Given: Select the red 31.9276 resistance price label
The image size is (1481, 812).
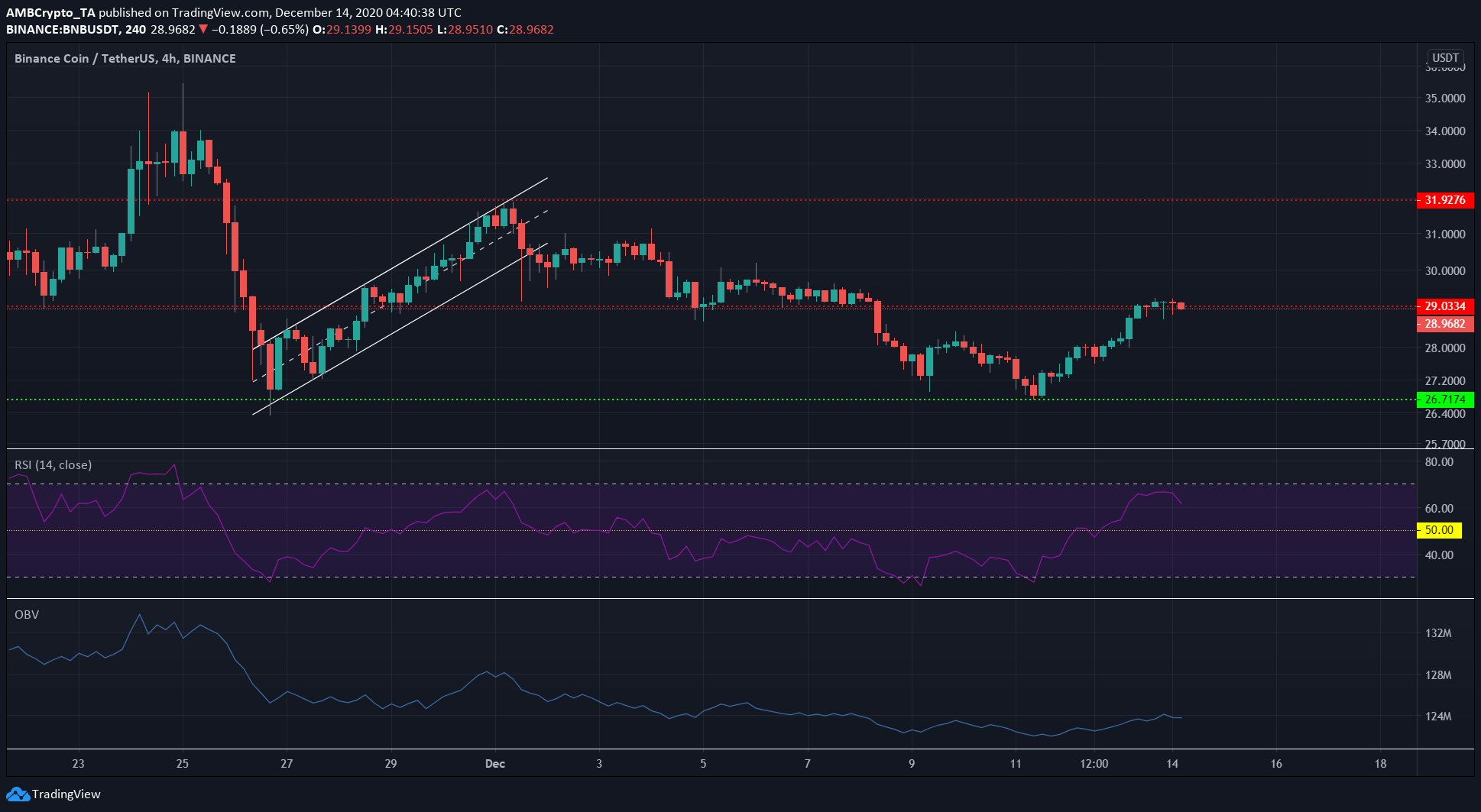Looking at the screenshot, I should point(1445,200).
